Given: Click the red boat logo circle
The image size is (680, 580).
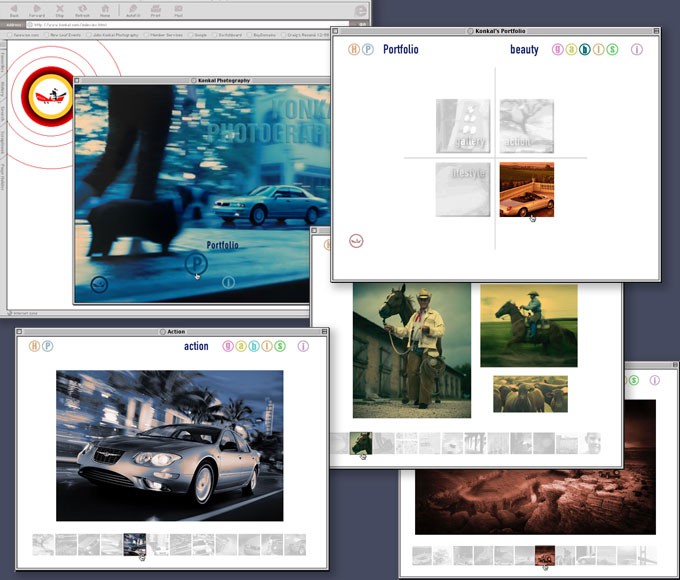Looking at the screenshot, I should click(x=49, y=96).
